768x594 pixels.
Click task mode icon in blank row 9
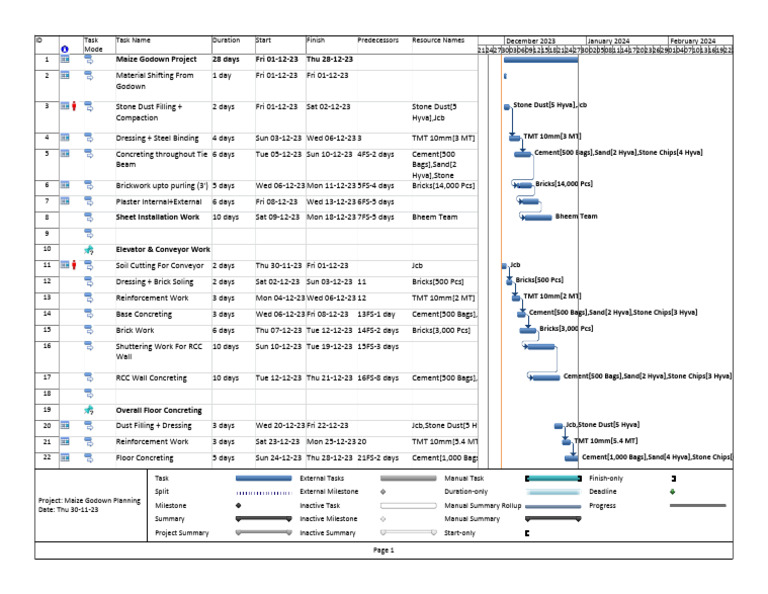(x=89, y=233)
